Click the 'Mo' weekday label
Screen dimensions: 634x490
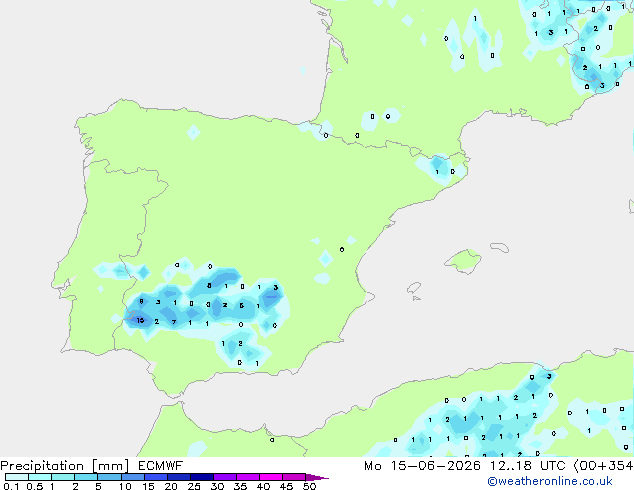pyautogui.click(x=372, y=466)
